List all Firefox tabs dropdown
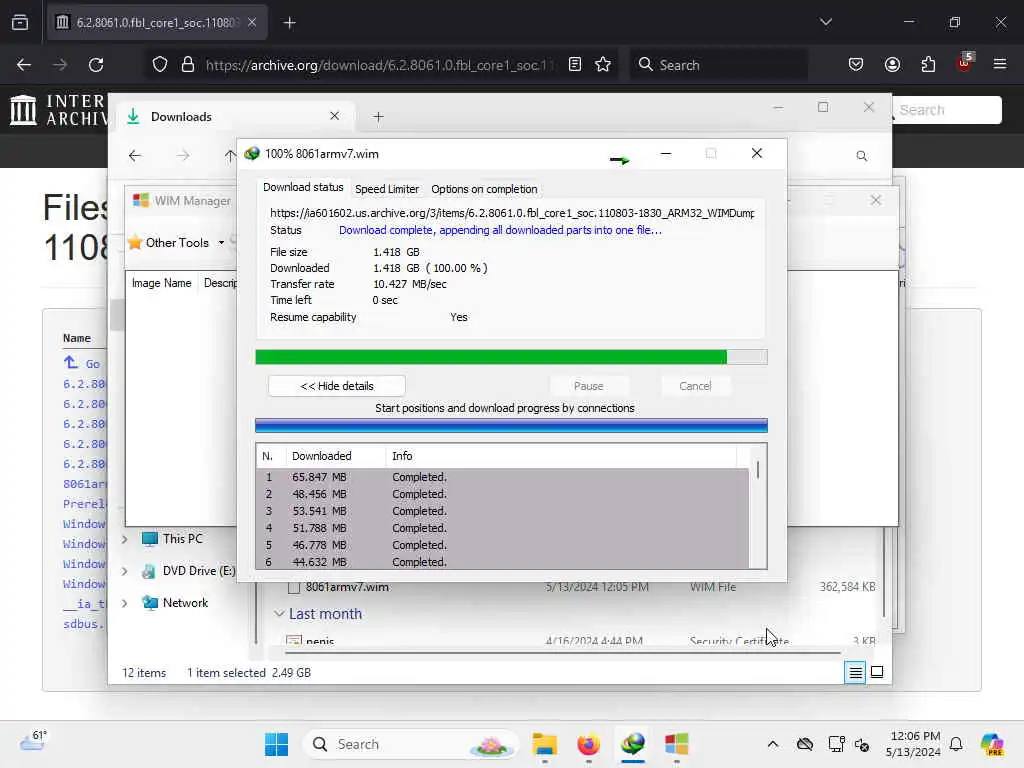The image size is (1024, 768). pos(825,22)
